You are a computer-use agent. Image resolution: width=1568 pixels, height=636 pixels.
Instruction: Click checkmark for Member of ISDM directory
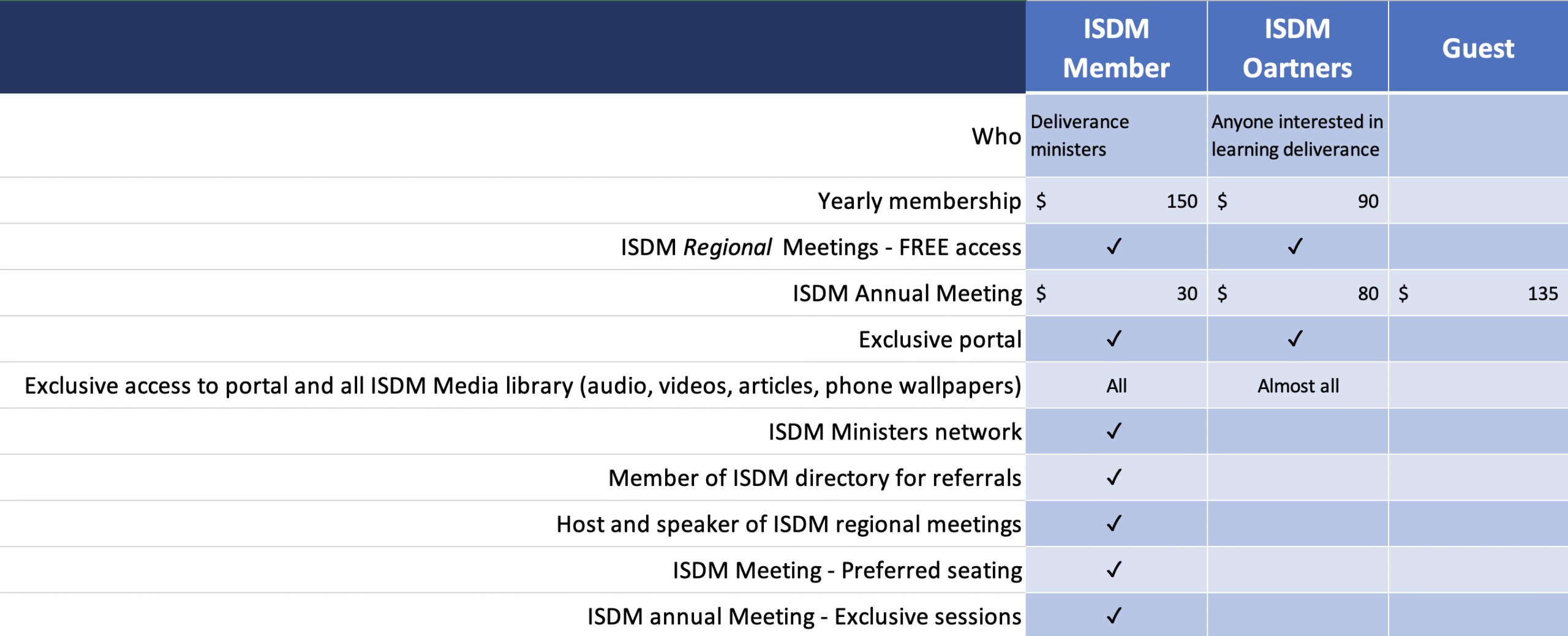[x=1114, y=477]
